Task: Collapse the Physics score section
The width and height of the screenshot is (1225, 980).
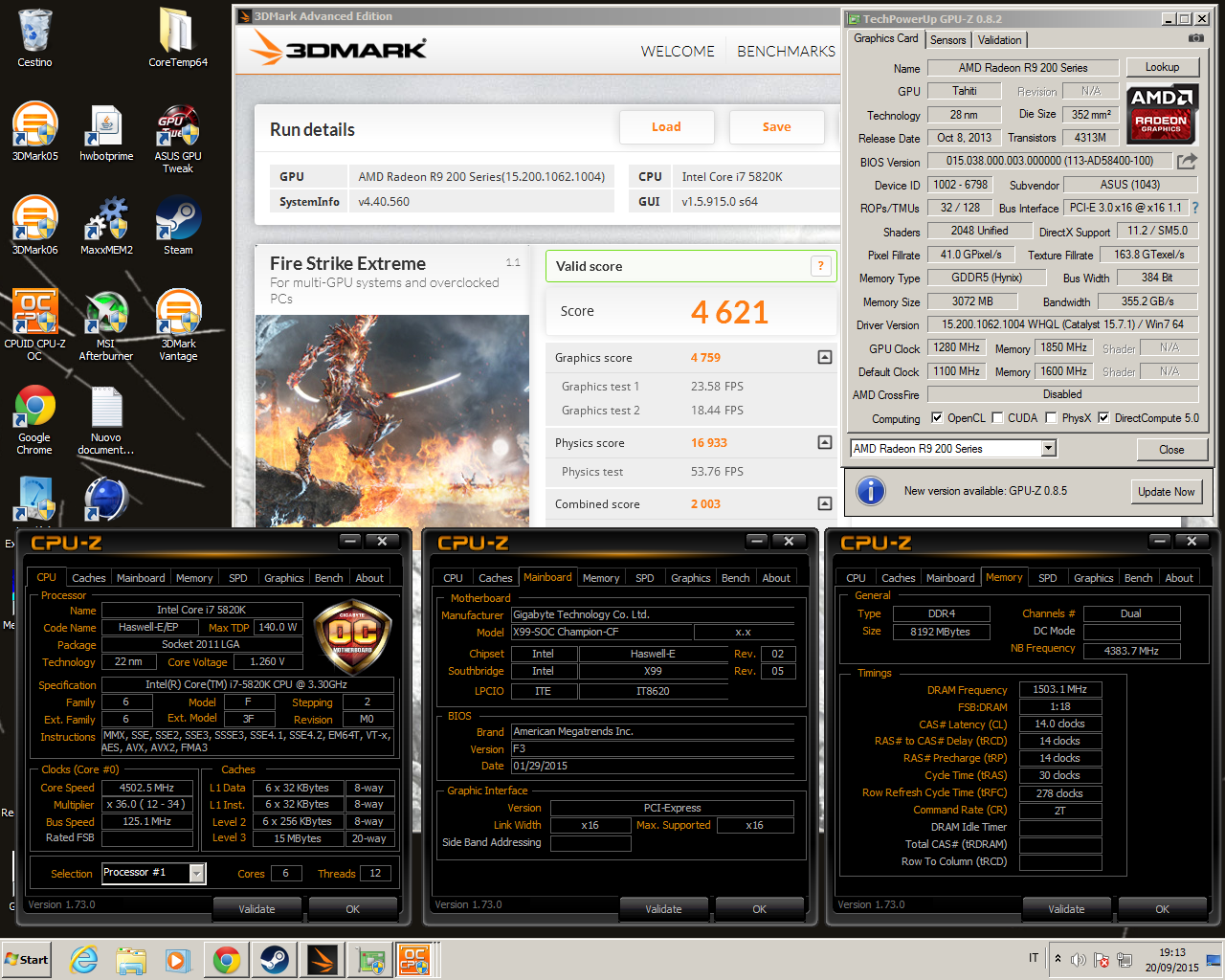Action: tap(824, 442)
